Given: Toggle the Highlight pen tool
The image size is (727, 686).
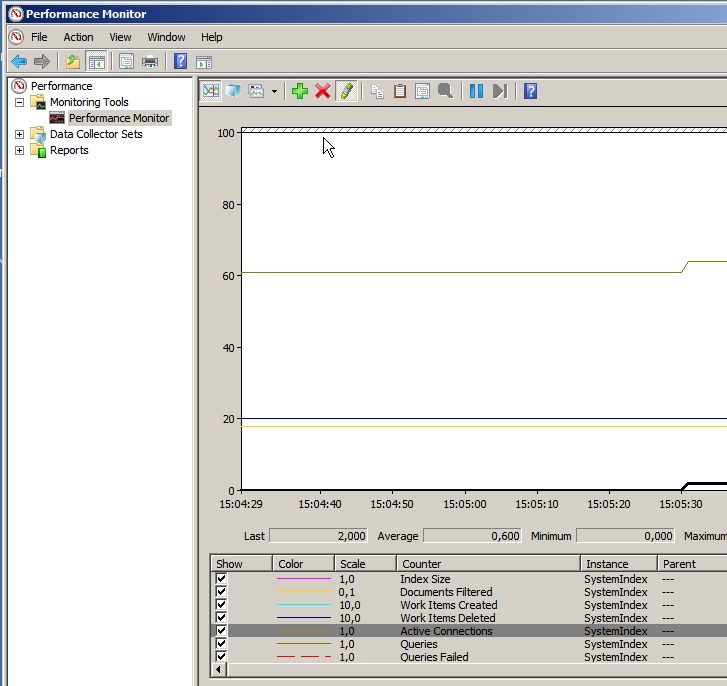Looking at the screenshot, I should tap(346, 91).
